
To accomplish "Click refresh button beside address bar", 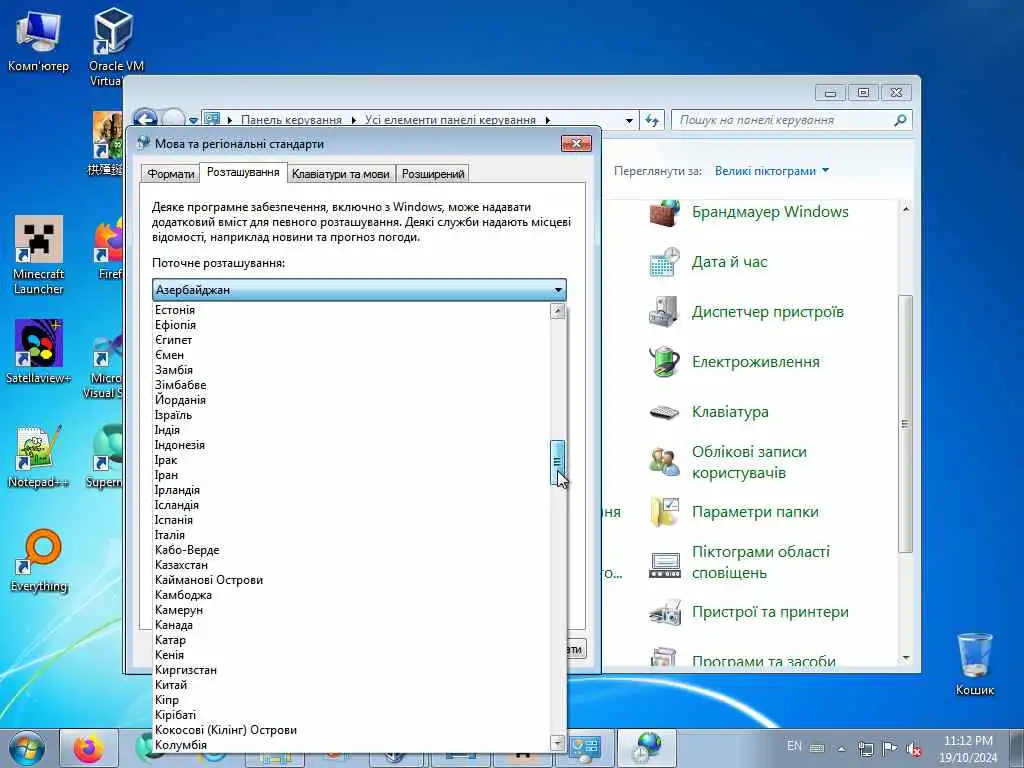I will [652, 120].
